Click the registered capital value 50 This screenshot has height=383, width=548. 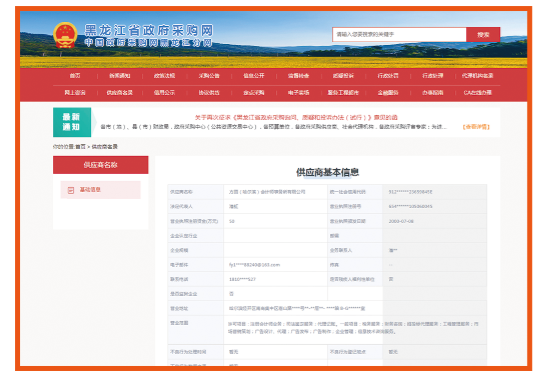[x=232, y=221]
